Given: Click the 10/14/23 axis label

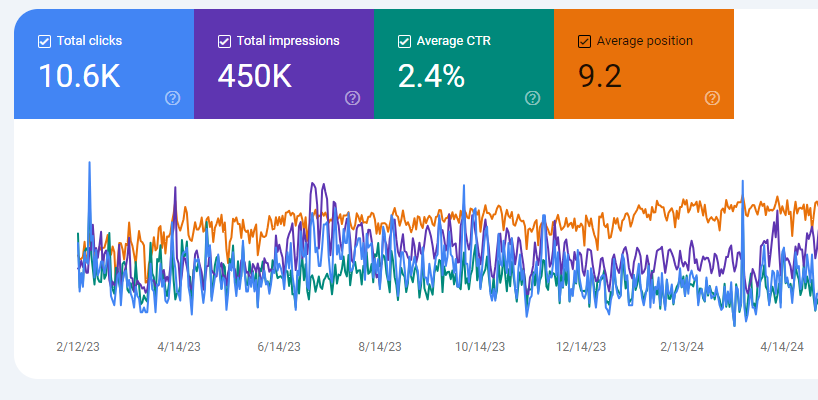Looking at the screenshot, I should (x=480, y=347).
